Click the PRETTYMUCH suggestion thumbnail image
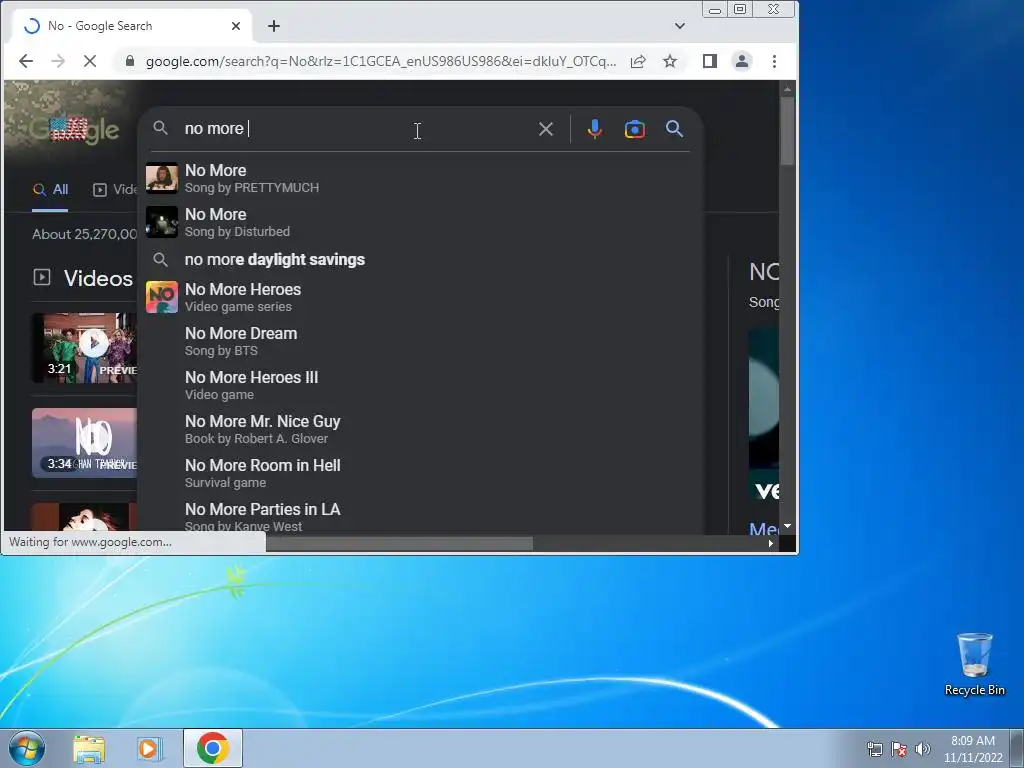Screen dimensions: 1024x768 [162, 178]
